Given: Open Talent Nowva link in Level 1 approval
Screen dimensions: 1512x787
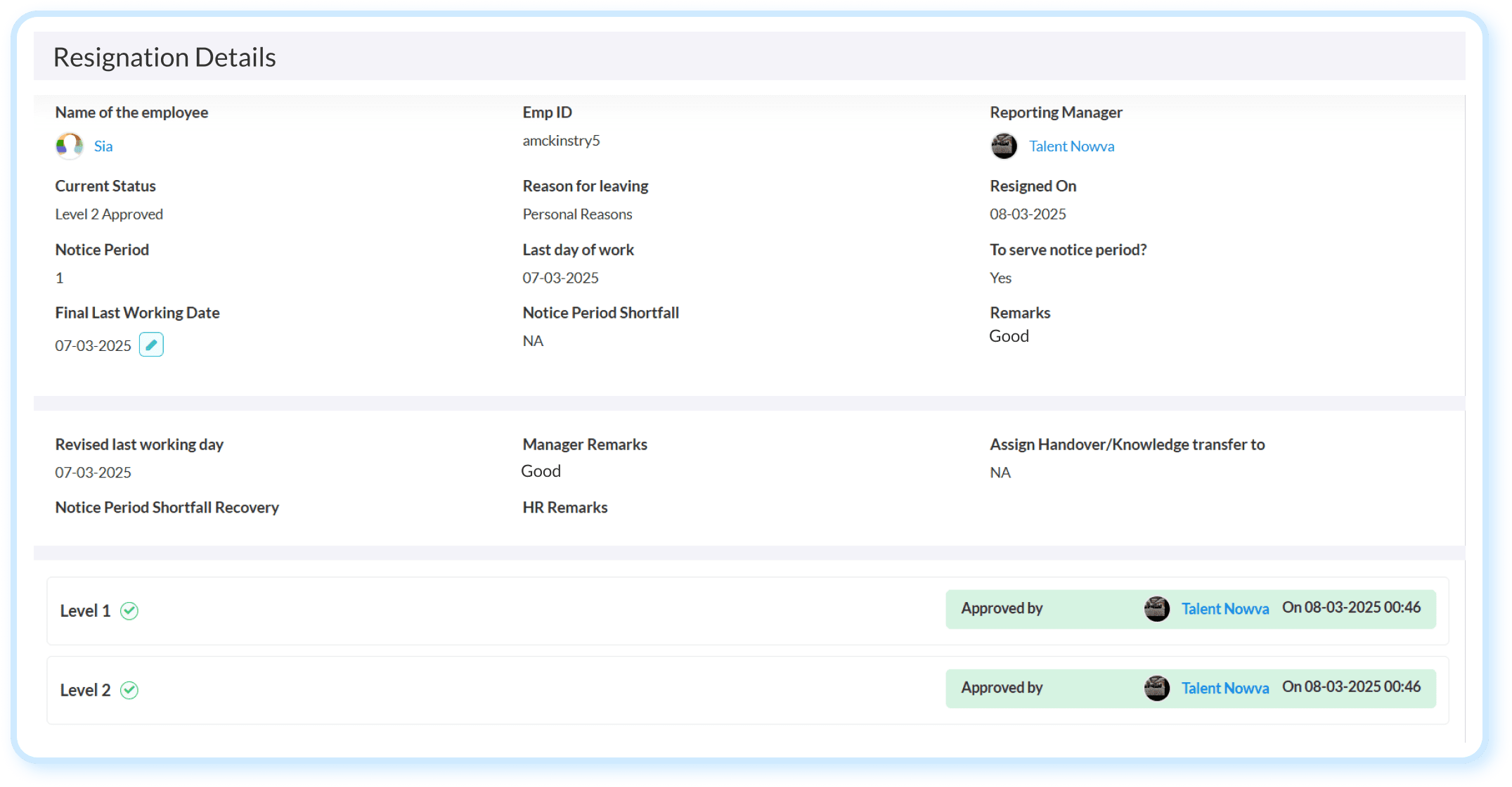Looking at the screenshot, I should pos(1225,609).
